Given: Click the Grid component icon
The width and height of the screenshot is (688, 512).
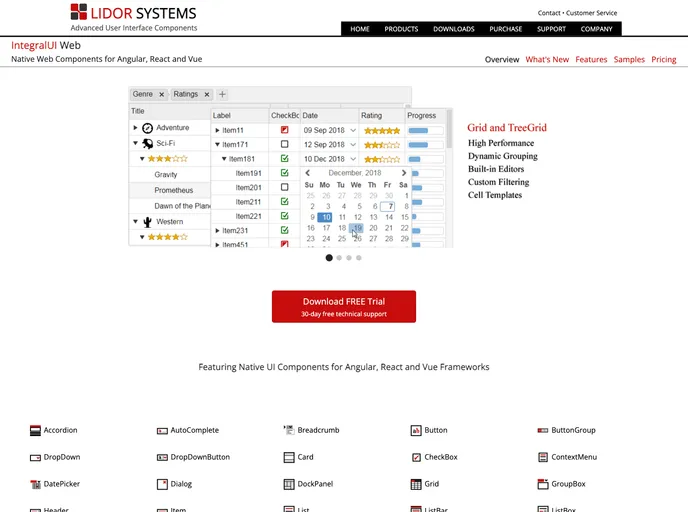Looking at the screenshot, I should pos(416,484).
